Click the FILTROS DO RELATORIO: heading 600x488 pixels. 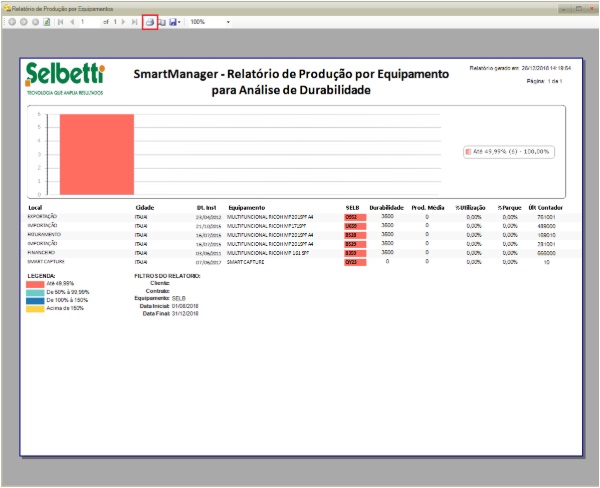coord(167,276)
